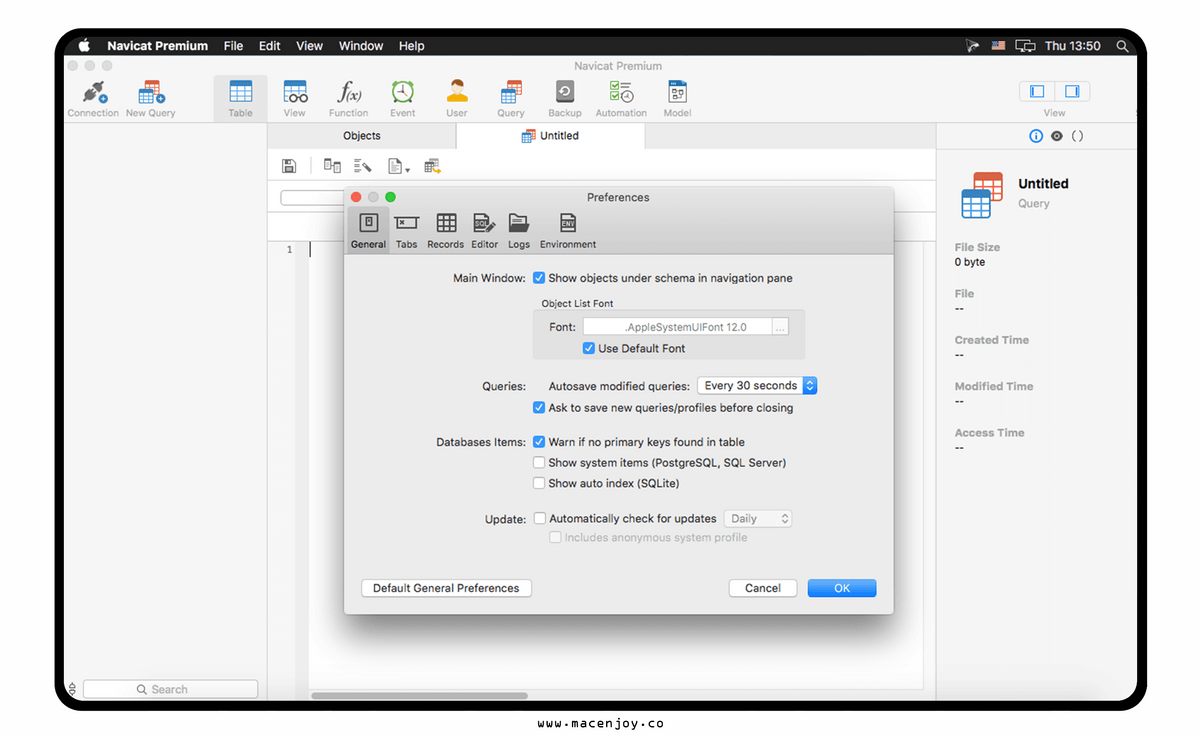This screenshot has height=735, width=1200.
Task: Switch to the Untitled query tab
Action: tap(550, 136)
